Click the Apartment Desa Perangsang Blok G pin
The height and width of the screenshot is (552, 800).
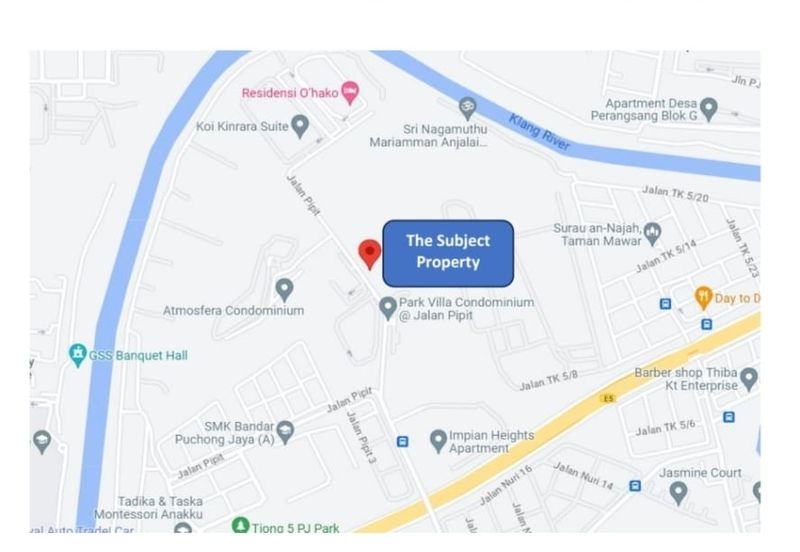(x=709, y=110)
